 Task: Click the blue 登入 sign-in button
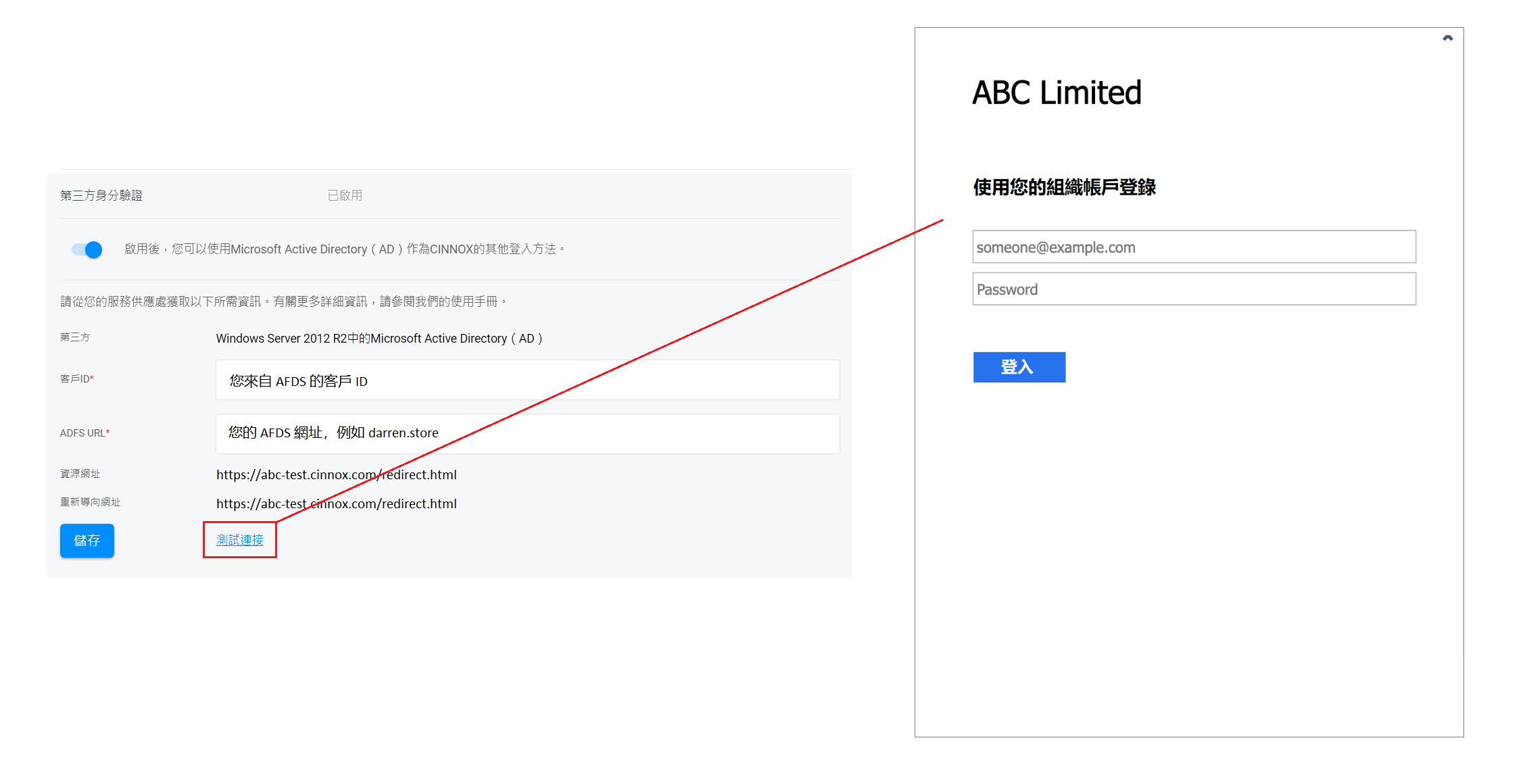coord(1019,367)
